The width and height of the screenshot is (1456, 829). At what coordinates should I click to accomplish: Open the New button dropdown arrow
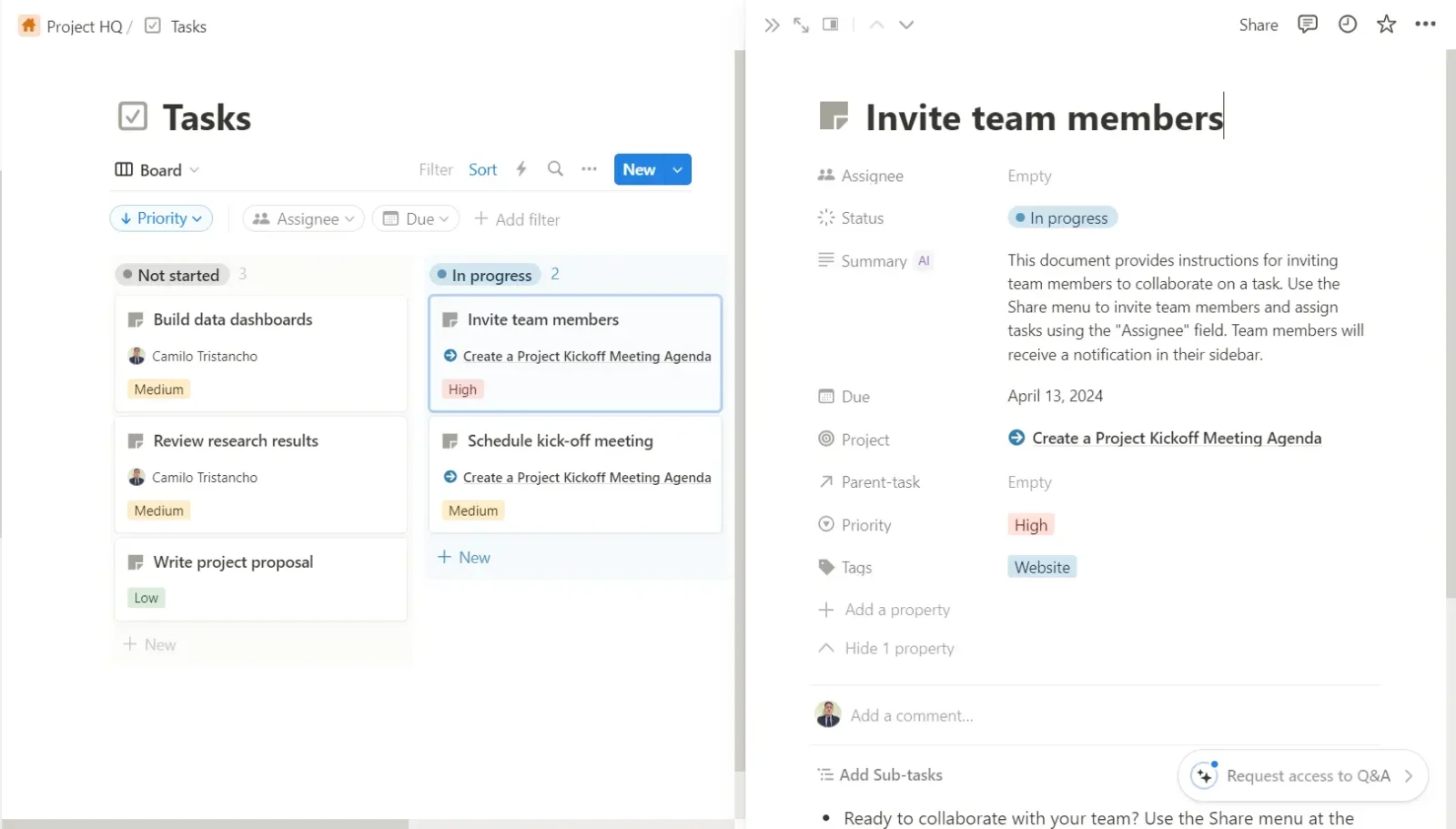pyautogui.click(x=677, y=169)
